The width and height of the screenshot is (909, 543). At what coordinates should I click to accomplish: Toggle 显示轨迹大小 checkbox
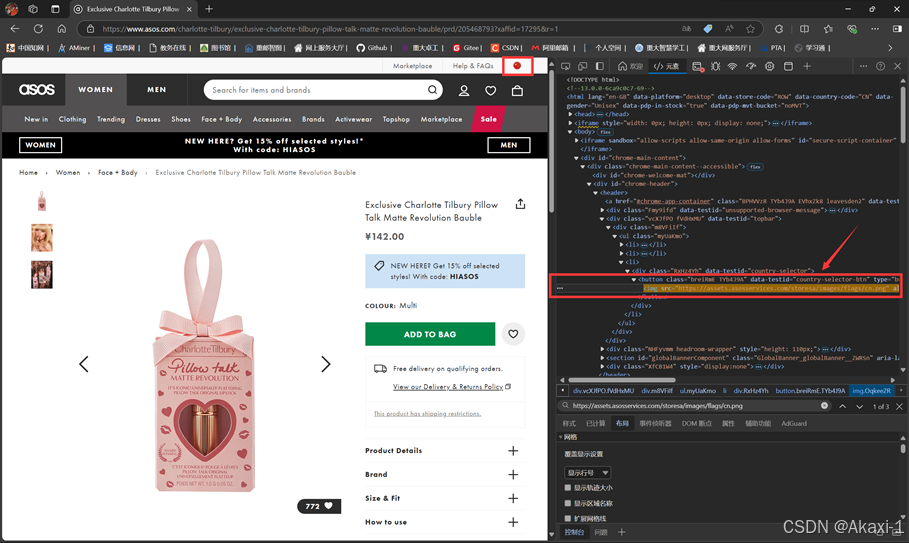coord(568,488)
